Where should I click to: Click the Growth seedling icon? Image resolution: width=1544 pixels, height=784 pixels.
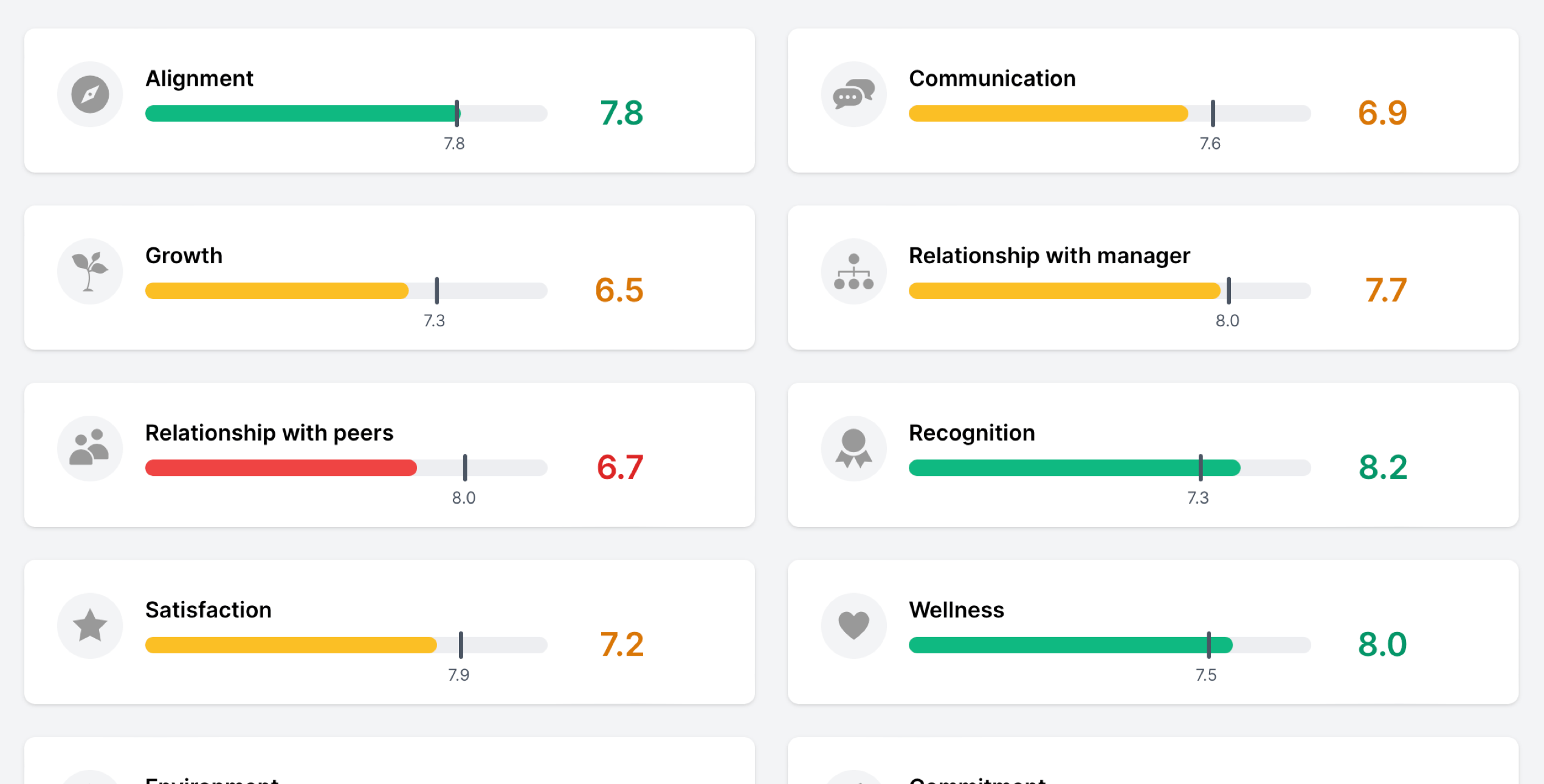click(x=90, y=272)
